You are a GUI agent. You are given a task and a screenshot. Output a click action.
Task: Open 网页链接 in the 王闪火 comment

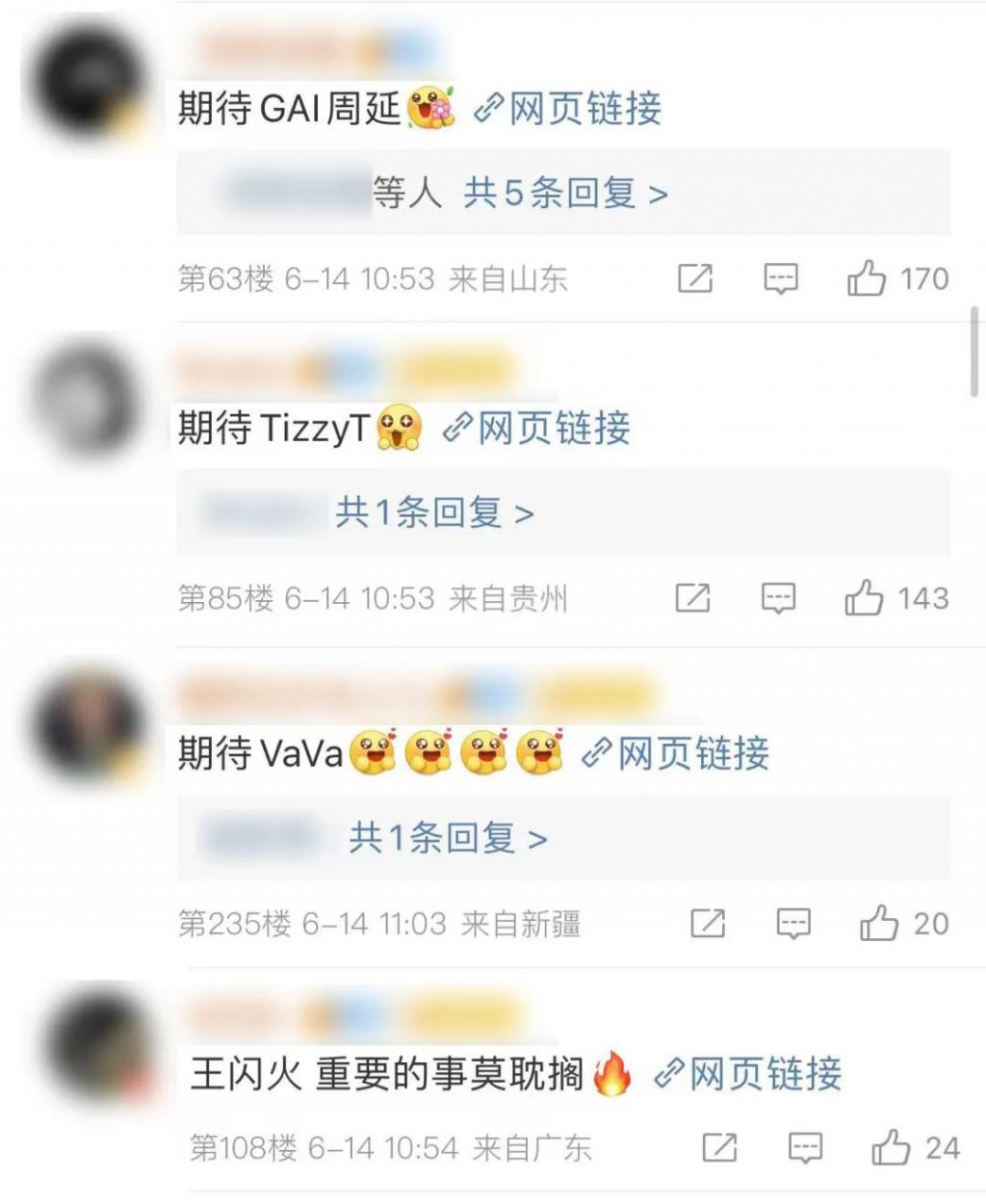coord(748,1073)
